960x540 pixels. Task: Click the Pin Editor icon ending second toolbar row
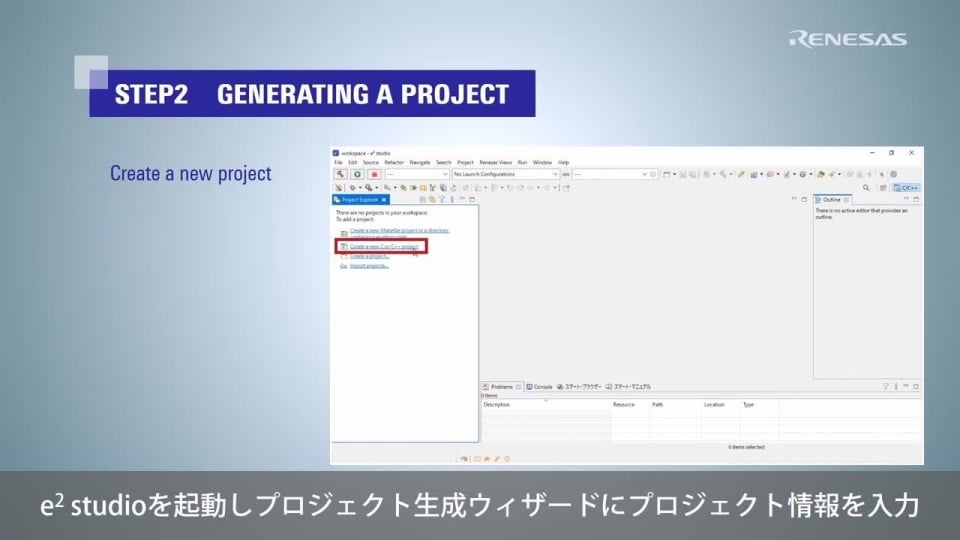[566, 188]
